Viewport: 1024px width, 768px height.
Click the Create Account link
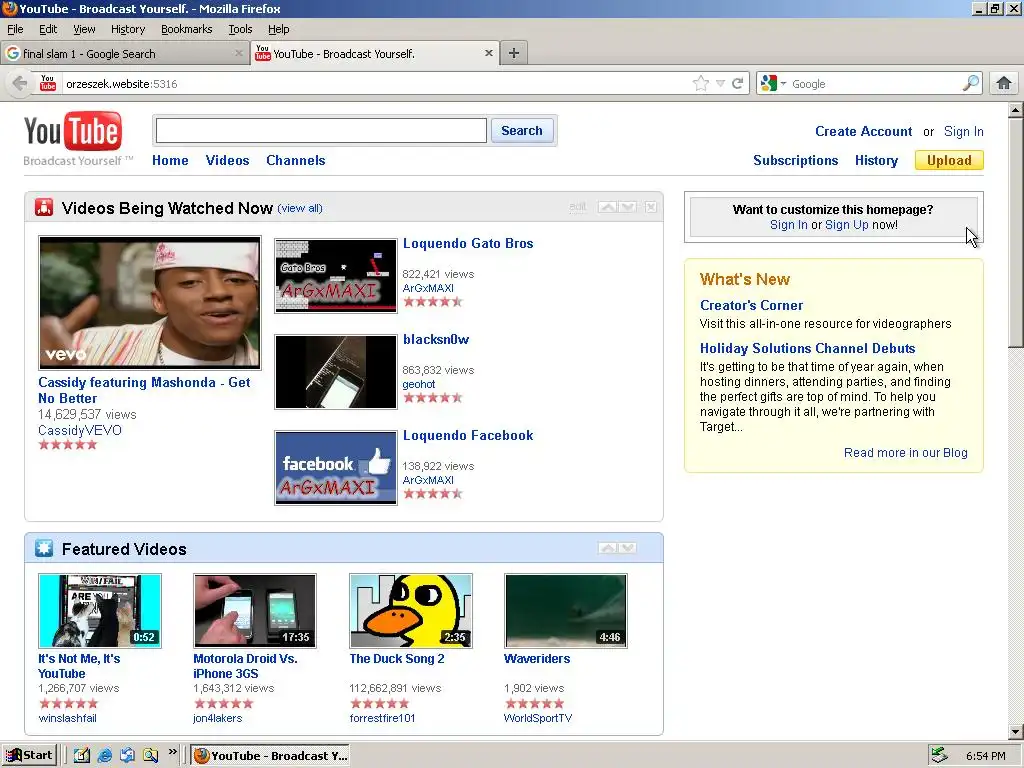[863, 131]
